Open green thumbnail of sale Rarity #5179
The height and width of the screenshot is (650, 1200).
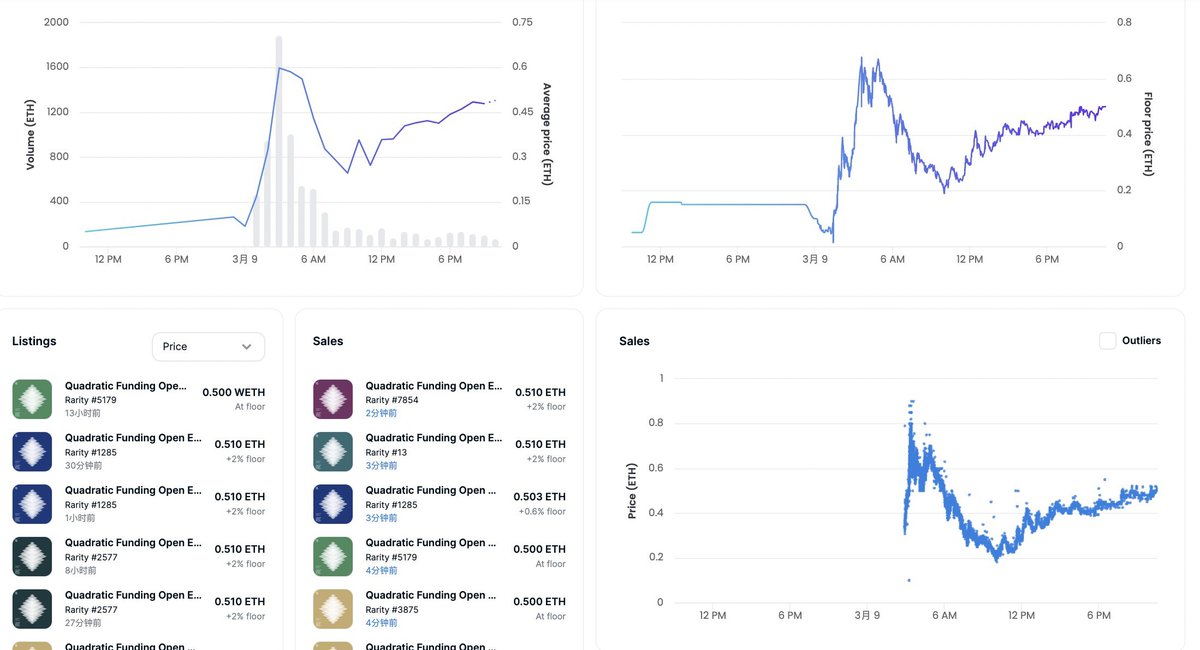333,556
